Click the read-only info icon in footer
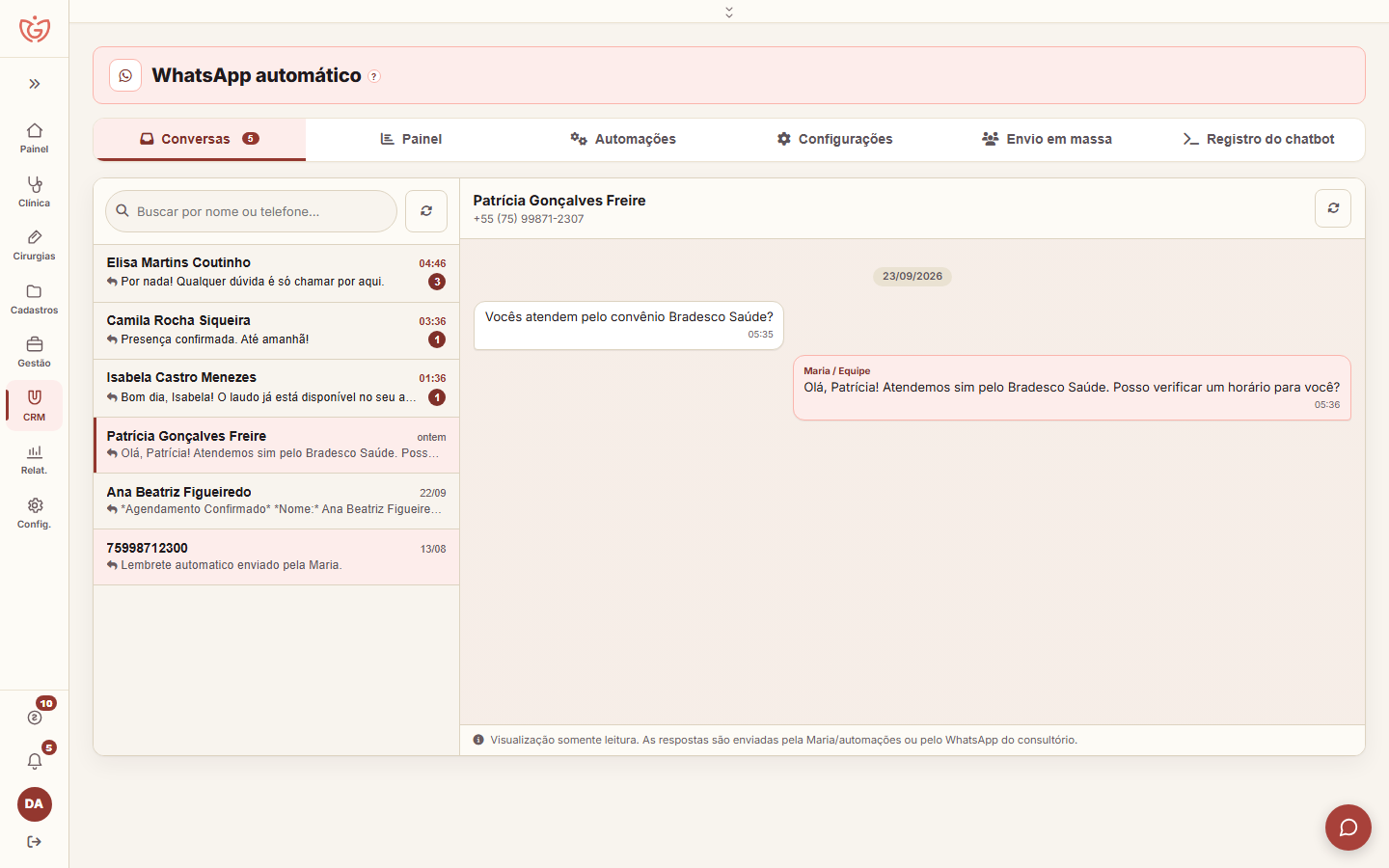The height and width of the screenshot is (868, 1389). pyautogui.click(x=478, y=740)
